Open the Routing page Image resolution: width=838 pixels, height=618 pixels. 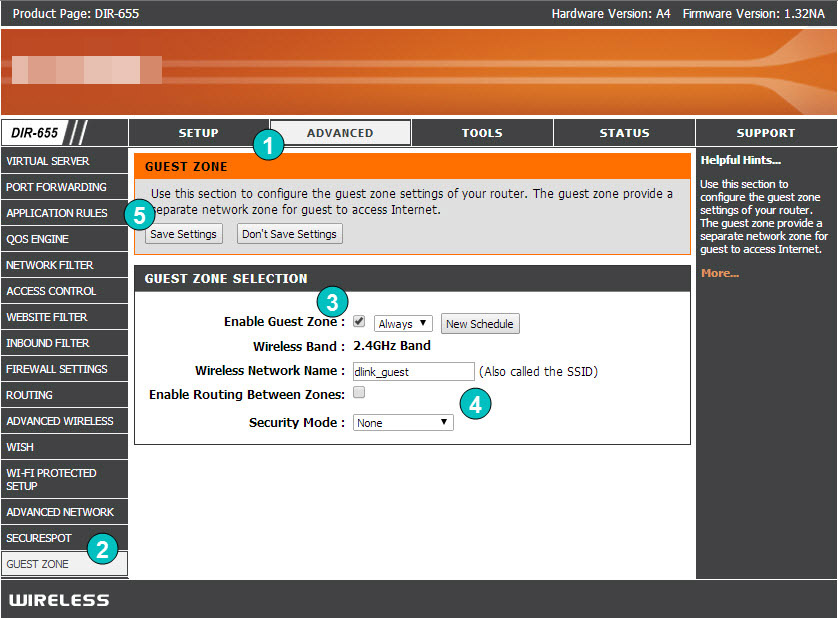[64, 395]
